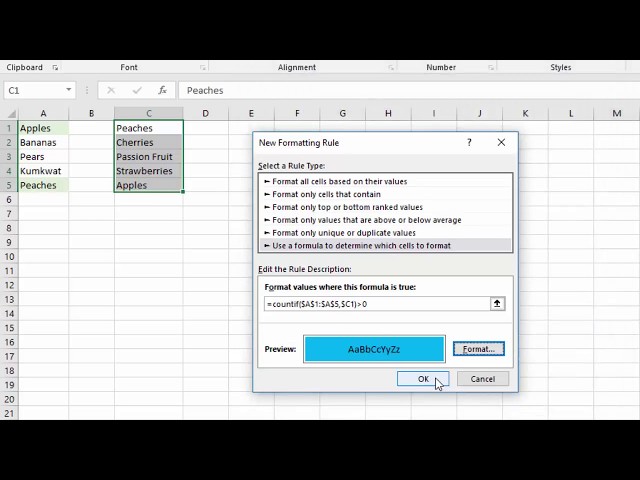640x480 pixels.
Task: Open the Alignment group dialog launcher
Action: click(391, 68)
